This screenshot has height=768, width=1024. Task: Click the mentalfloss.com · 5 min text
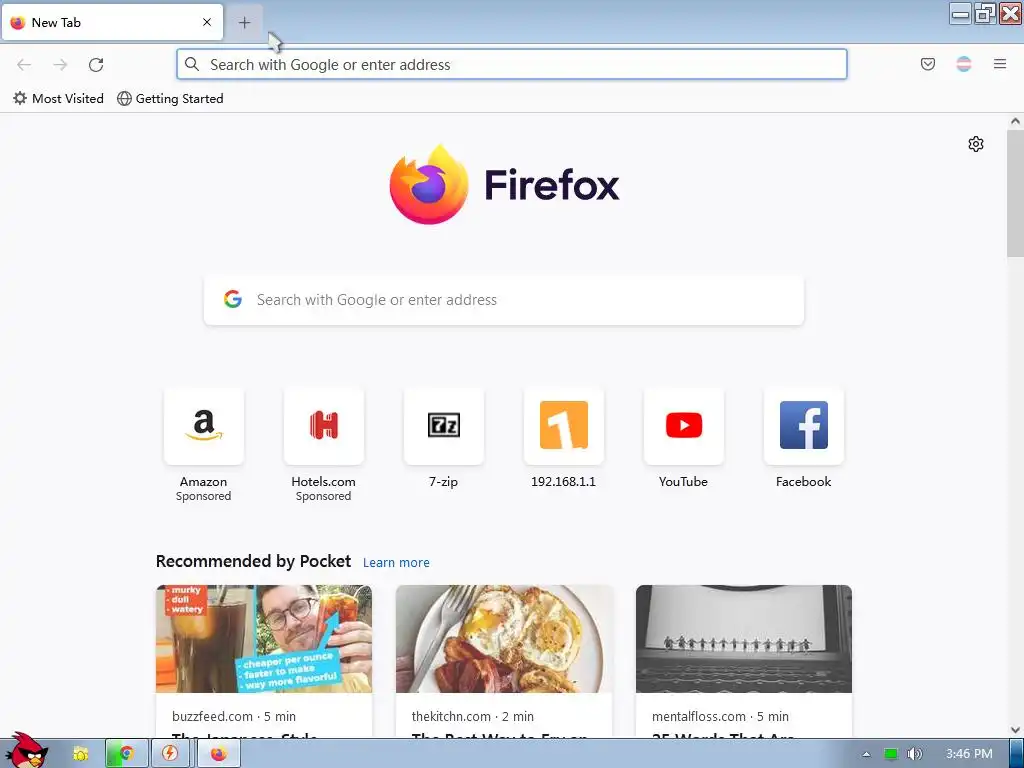(720, 716)
